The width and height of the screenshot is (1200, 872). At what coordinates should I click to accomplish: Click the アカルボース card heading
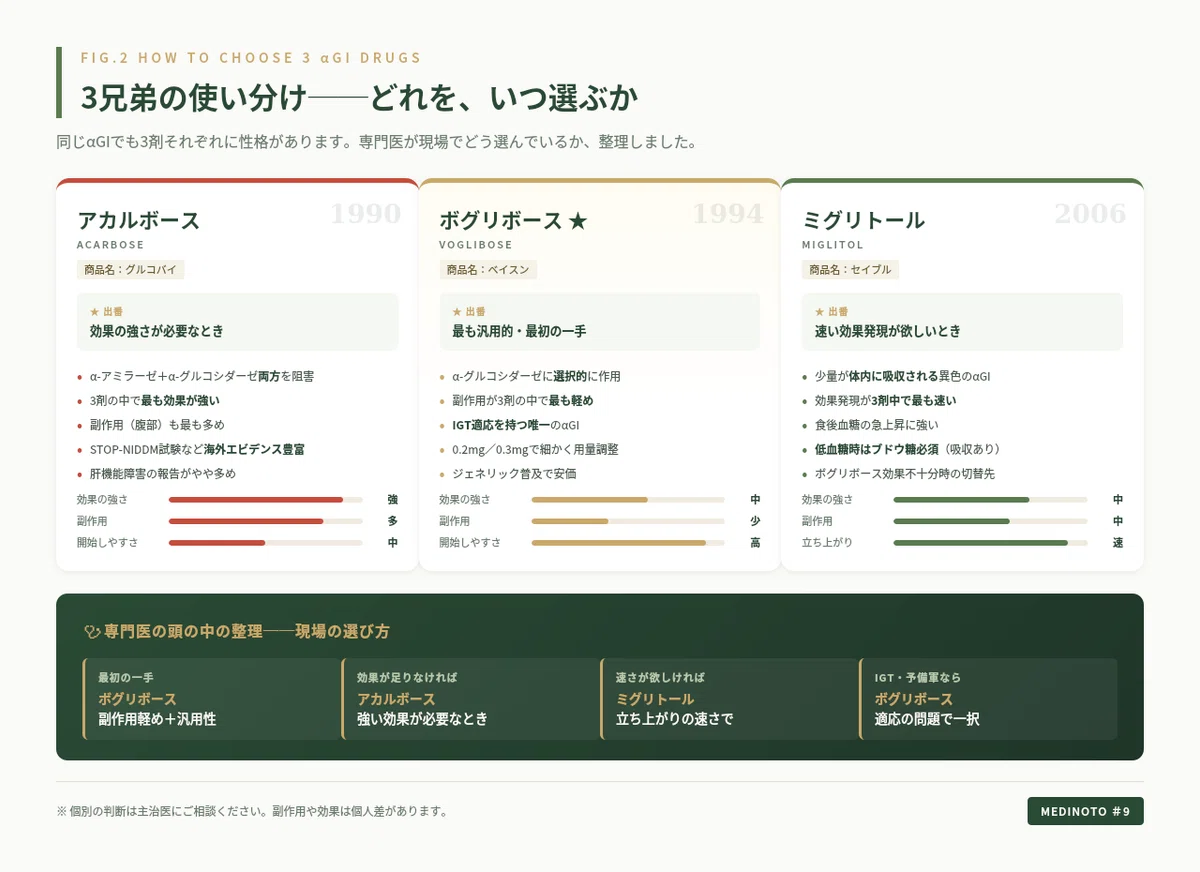pos(138,221)
